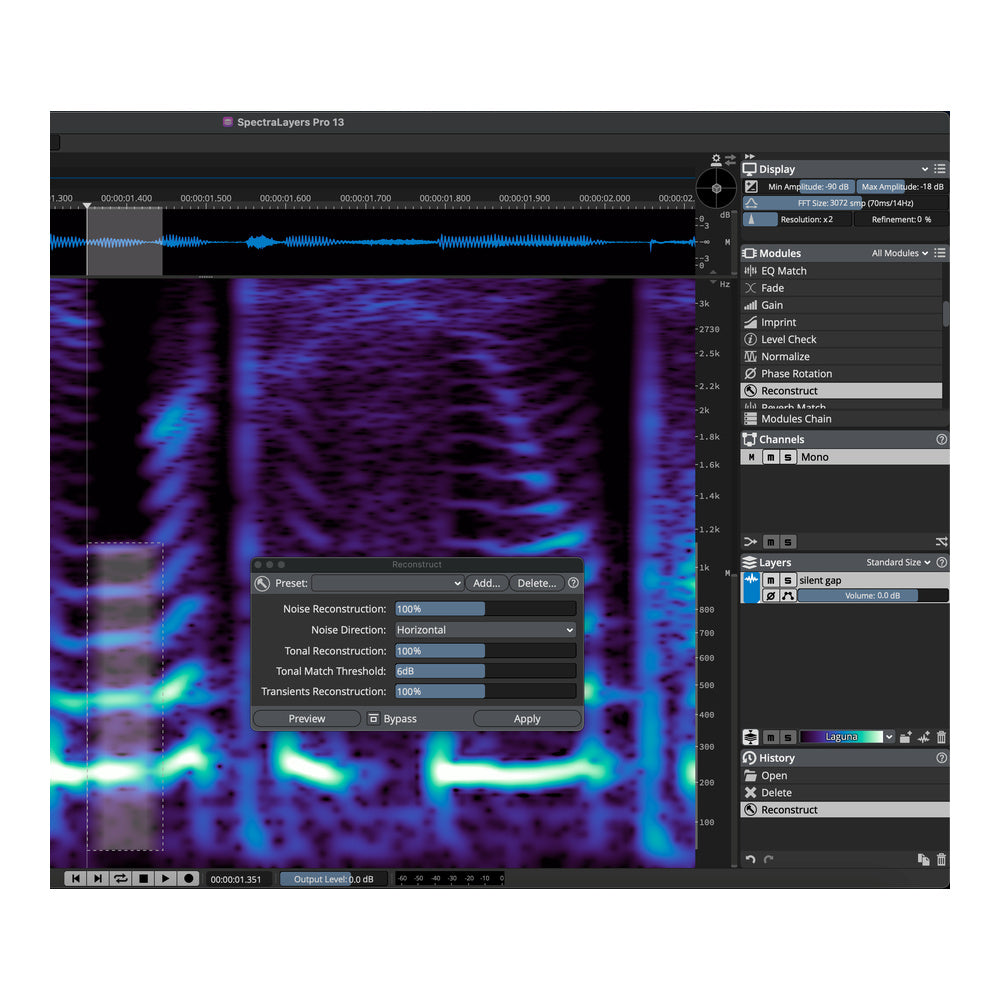
Task: Mute the silent gap layer
Action: 770,580
